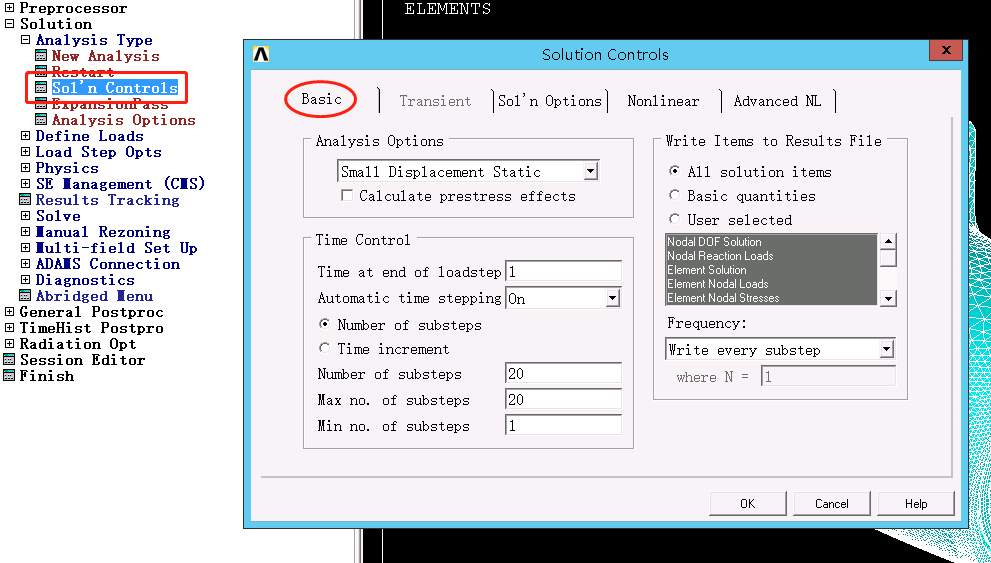The height and width of the screenshot is (563, 991).
Task: Open Automatic time stepping dropdown
Action: click(612, 298)
